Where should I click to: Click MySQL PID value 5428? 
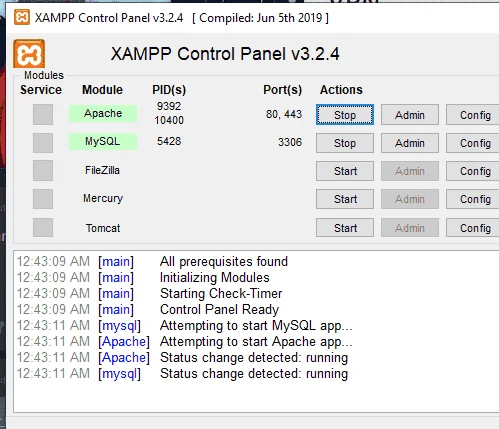(x=169, y=141)
